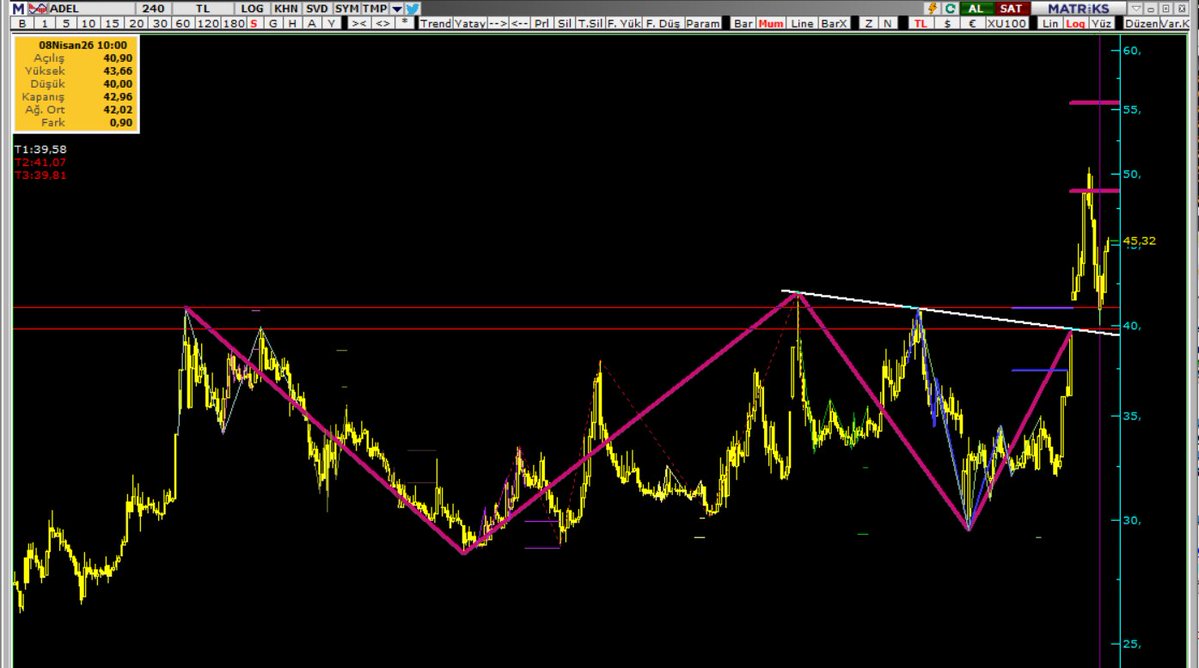The image size is (1199, 668).
Task: Toggle the SYM option
Action: pyautogui.click(x=346, y=8)
